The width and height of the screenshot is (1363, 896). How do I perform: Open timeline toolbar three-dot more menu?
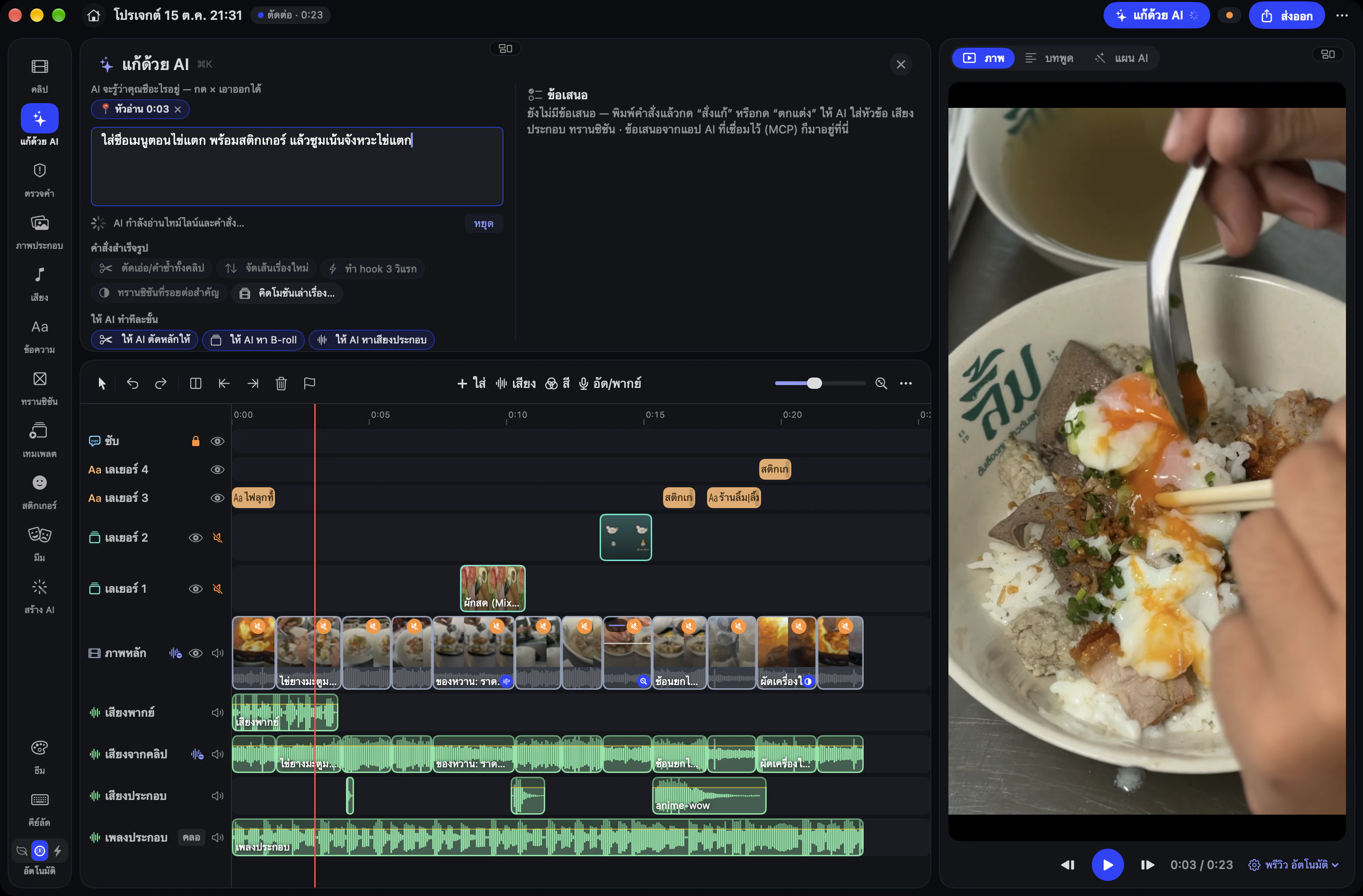pyautogui.click(x=905, y=383)
